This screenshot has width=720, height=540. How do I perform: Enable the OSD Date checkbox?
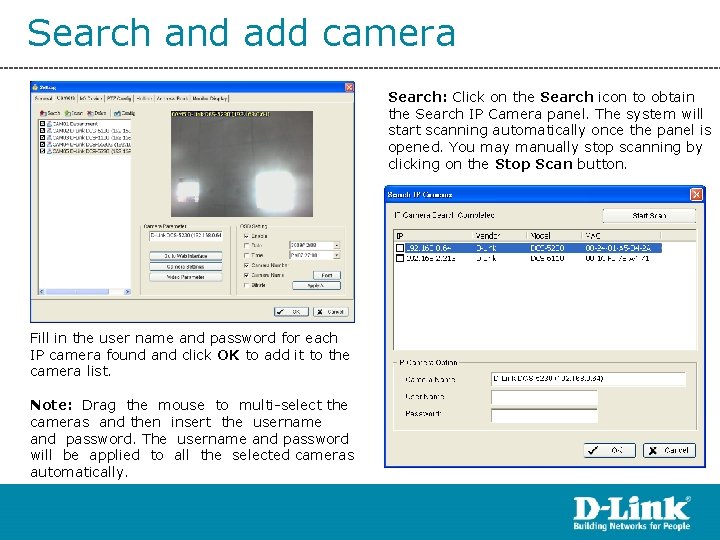point(247,246)
